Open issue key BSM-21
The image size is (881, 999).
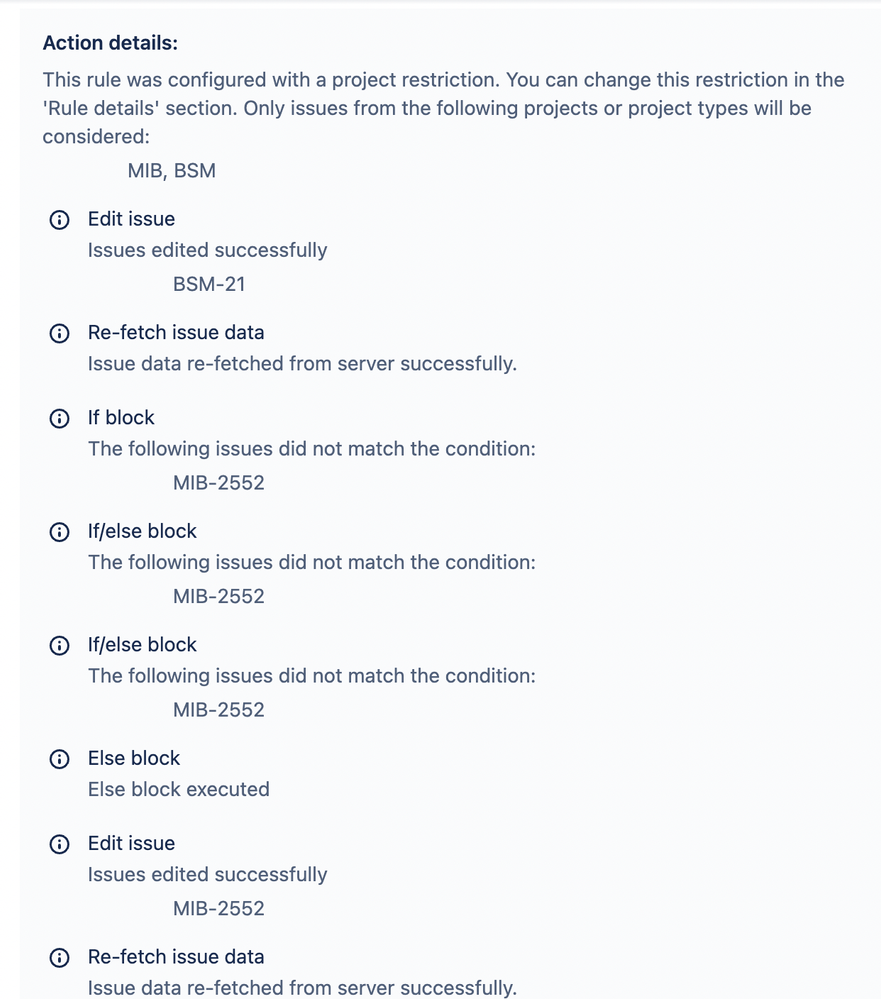(209, 284)
